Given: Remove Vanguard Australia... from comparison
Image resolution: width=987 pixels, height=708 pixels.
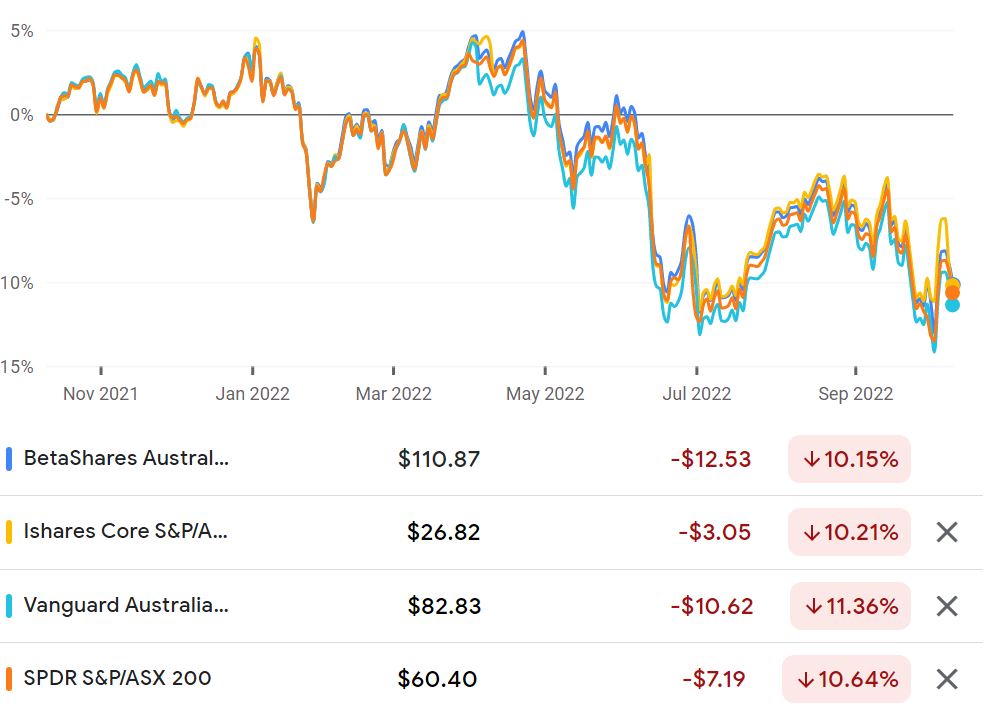Looking at the screenshot, I should (x=947, y=606).
